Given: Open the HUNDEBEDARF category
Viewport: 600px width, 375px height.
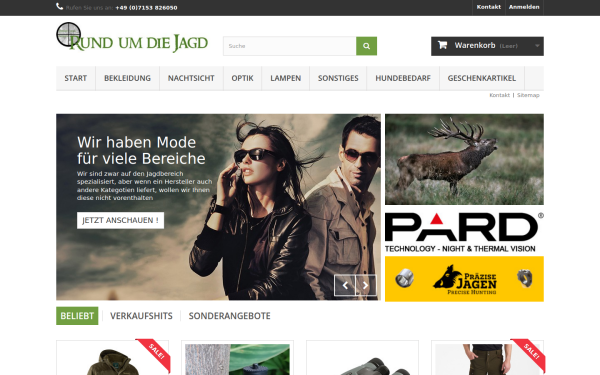Looking at the screenshot, I should [x=403, y=78].
